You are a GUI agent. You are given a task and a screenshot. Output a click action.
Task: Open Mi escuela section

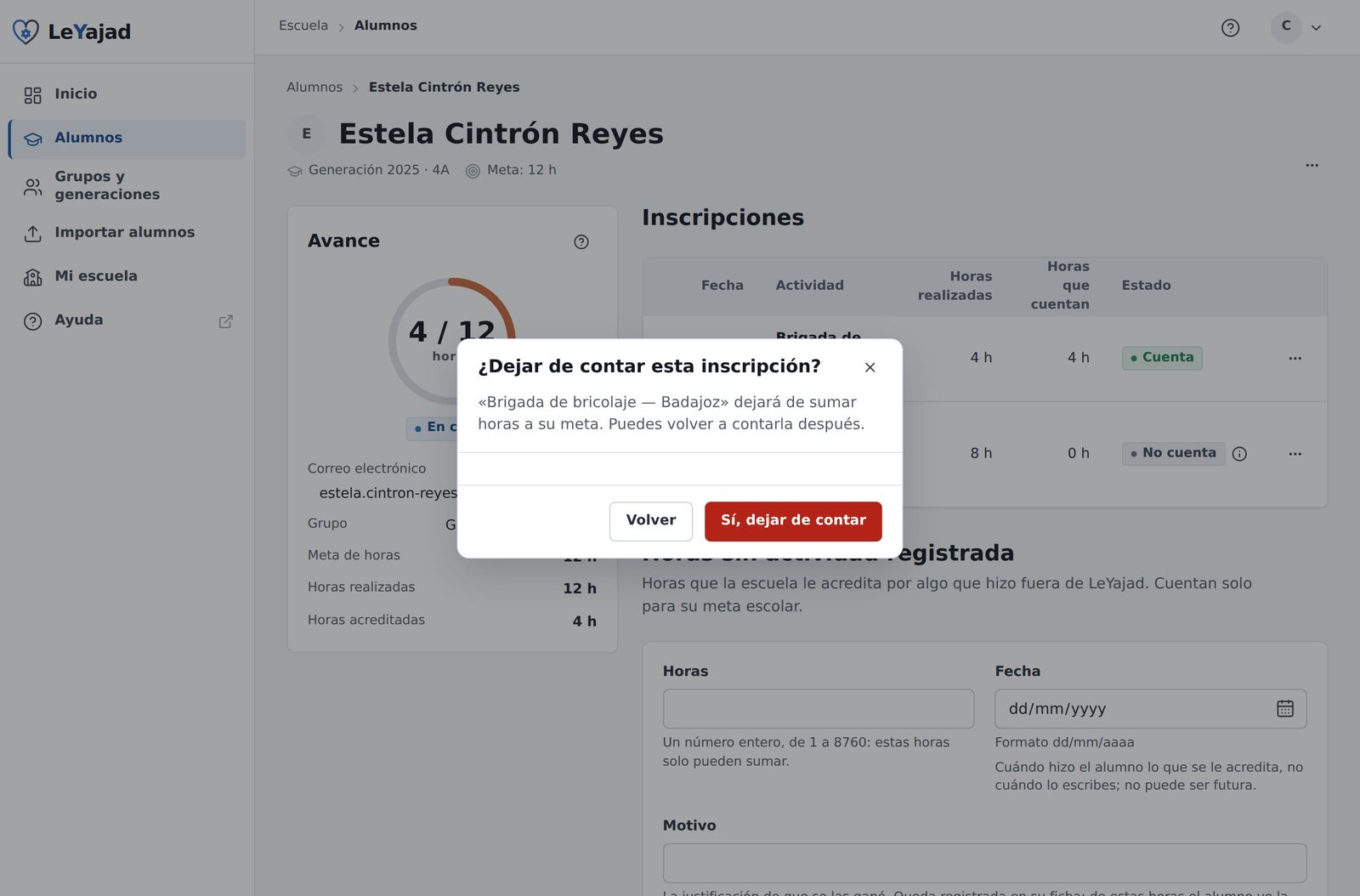[x=127, y=277]
